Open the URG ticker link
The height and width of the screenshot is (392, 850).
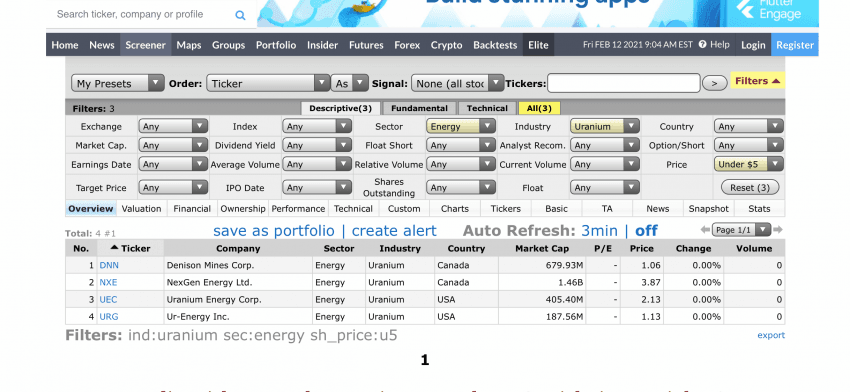(109, 317)
